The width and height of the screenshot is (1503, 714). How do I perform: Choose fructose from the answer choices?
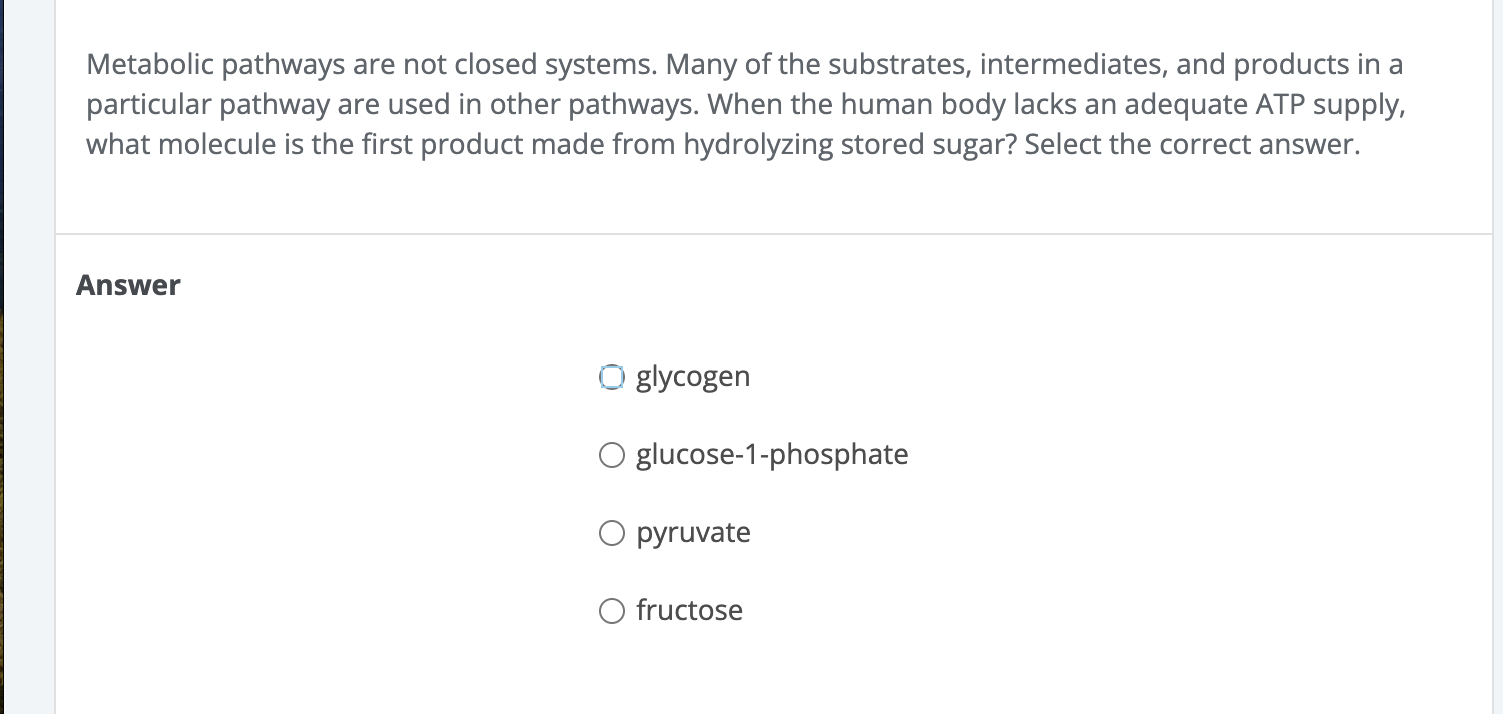pyautogui.click(x=612, y=610)
